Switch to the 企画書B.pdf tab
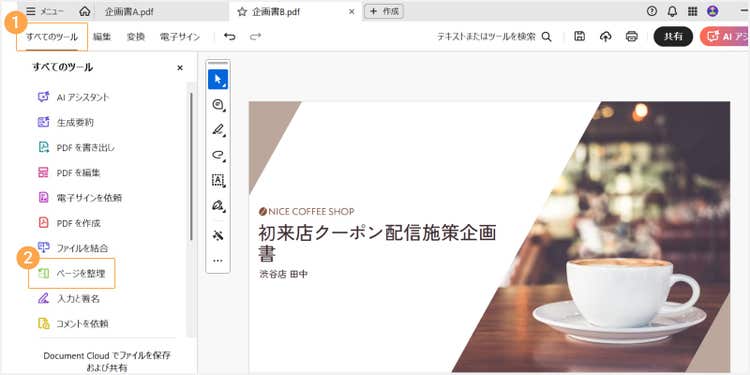 point(276,12)
